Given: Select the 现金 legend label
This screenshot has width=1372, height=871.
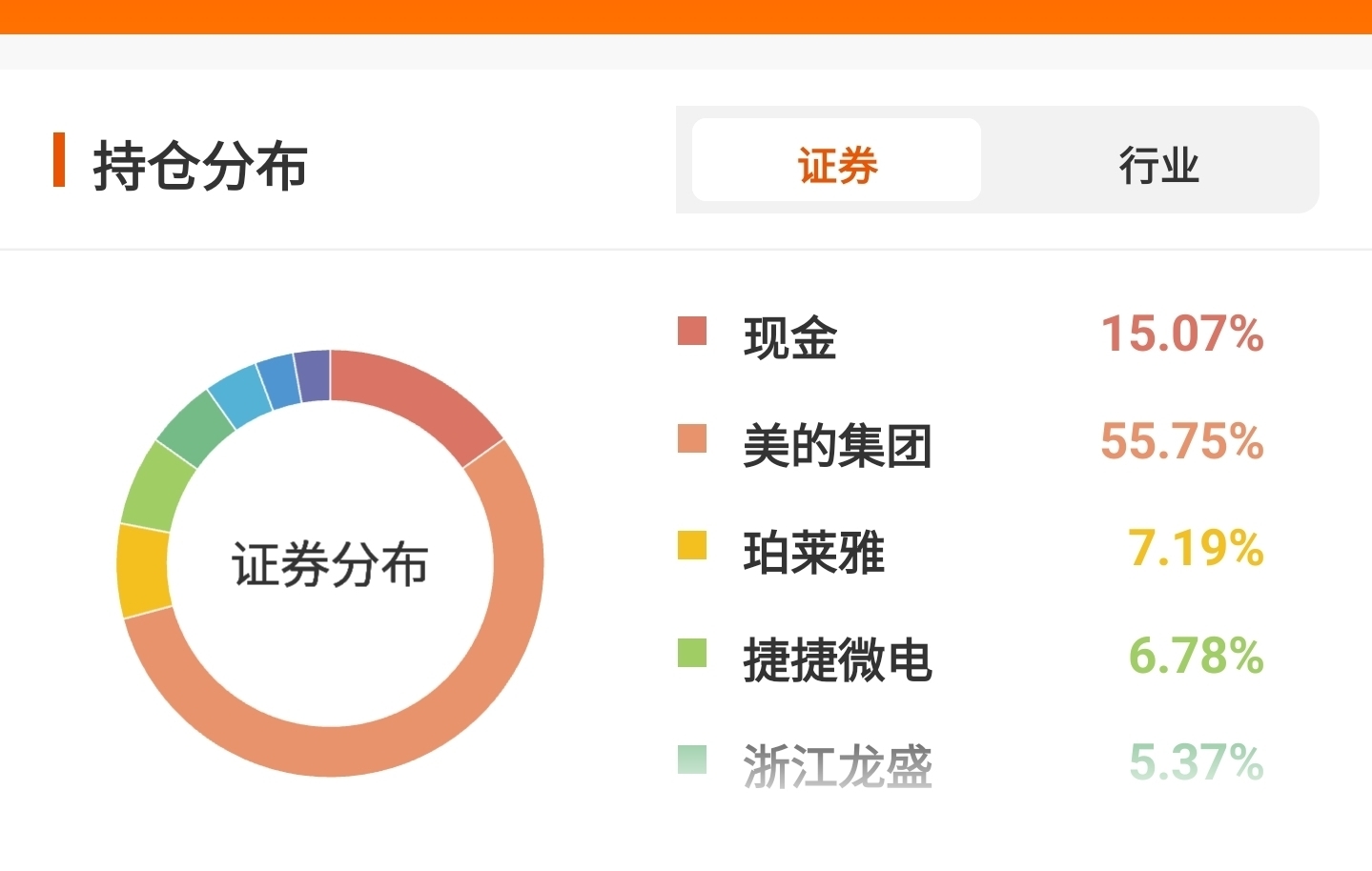Looking at the screenshot, I should tap(789, 337).
